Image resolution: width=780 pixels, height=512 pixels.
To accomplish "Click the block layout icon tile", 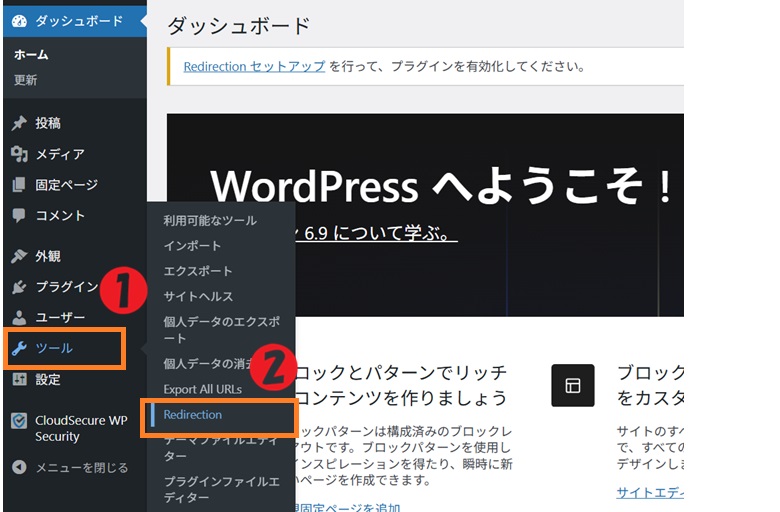I will 573,386.
